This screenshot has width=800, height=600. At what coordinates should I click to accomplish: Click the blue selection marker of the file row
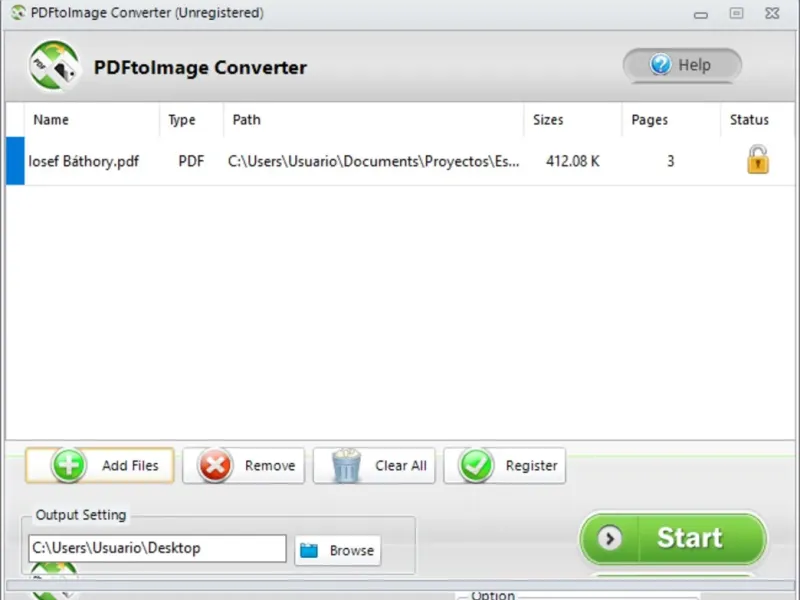15,161
